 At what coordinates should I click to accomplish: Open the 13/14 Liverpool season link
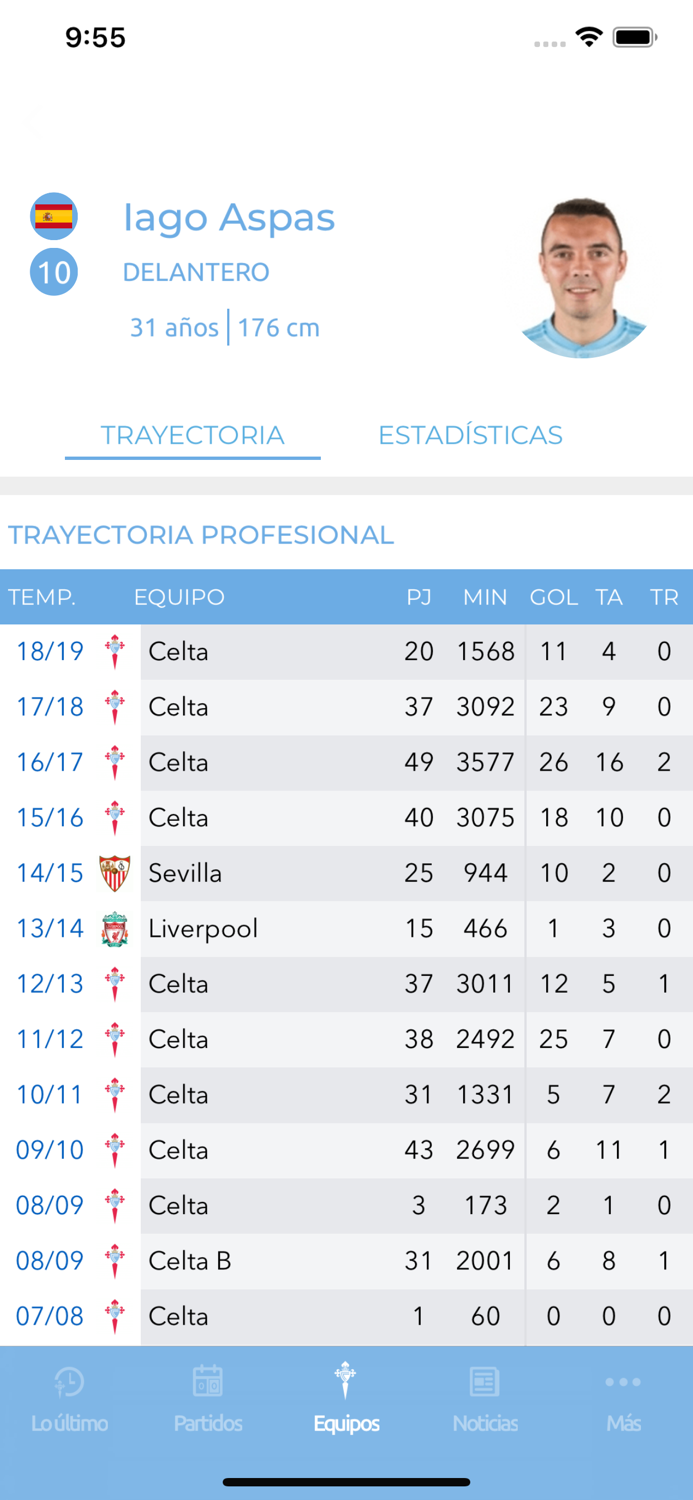(48, 928)
